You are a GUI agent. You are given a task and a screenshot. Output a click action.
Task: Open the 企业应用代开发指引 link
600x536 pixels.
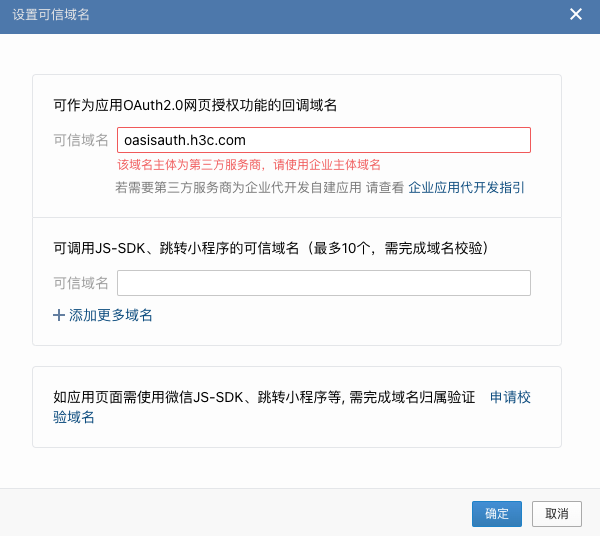pyautogui.click(x=466, y=187)
